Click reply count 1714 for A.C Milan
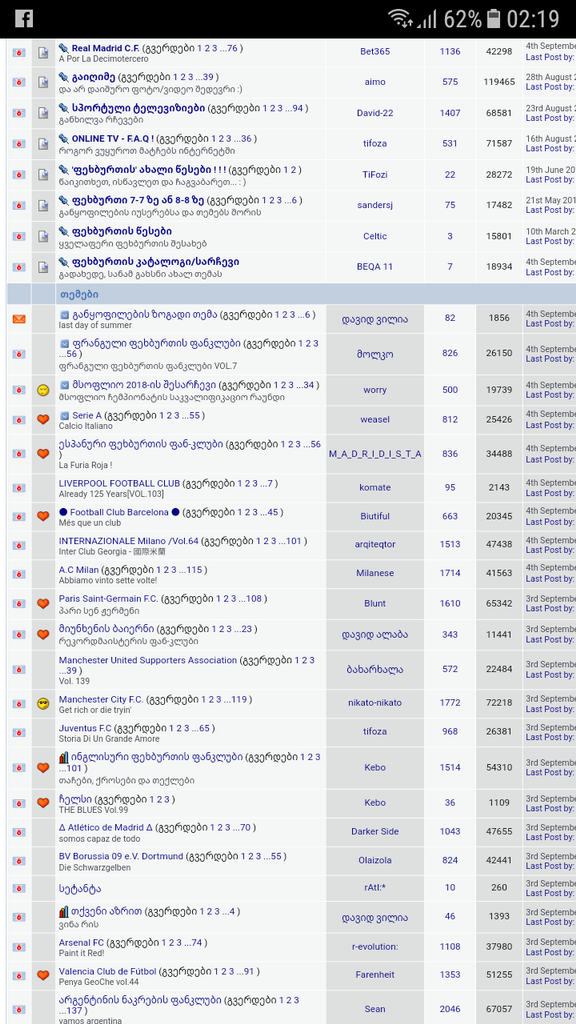 tap(450, 573)
